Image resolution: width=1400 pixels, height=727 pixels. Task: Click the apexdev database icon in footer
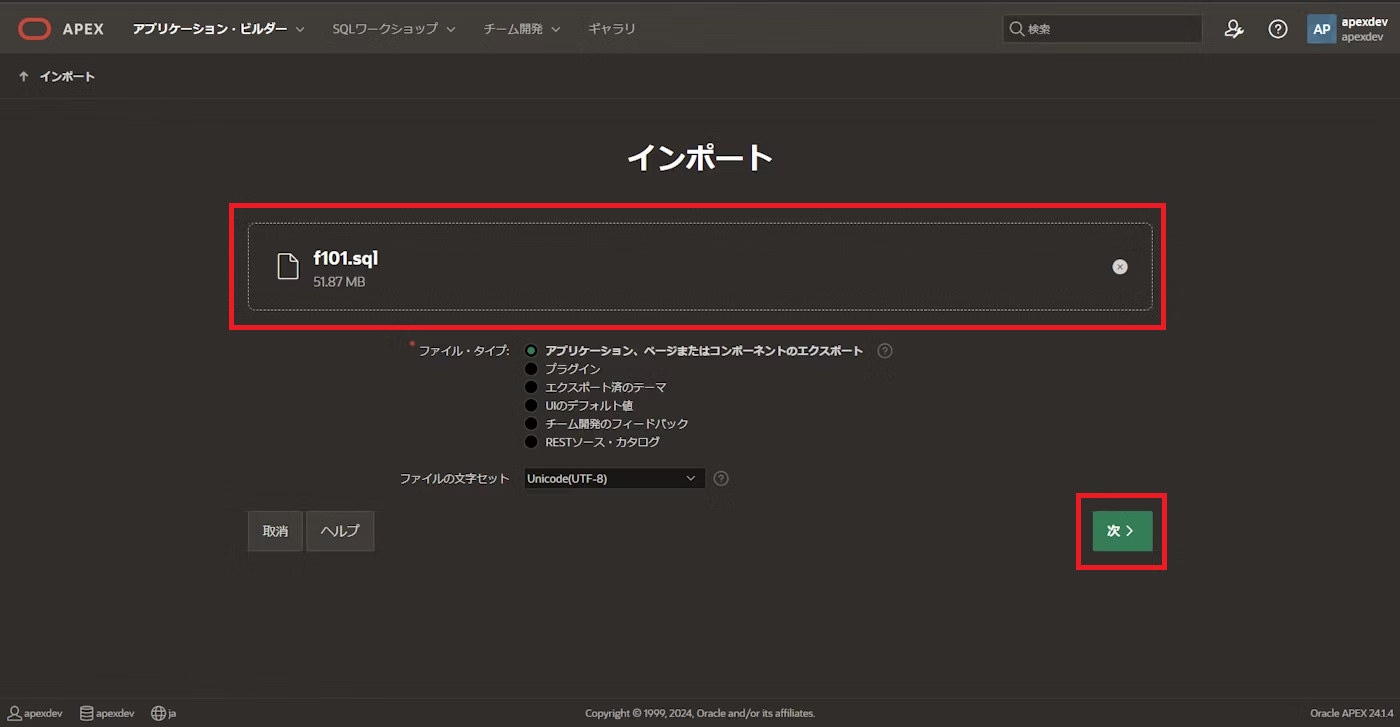(x=87, y=713)
